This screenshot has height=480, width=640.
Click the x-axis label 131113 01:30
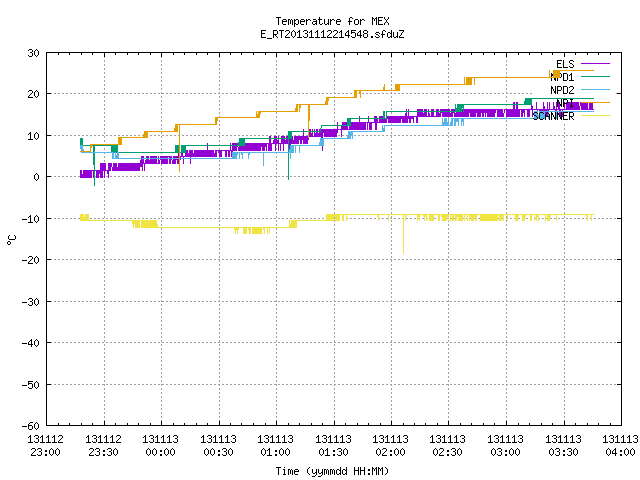point(333,446)
